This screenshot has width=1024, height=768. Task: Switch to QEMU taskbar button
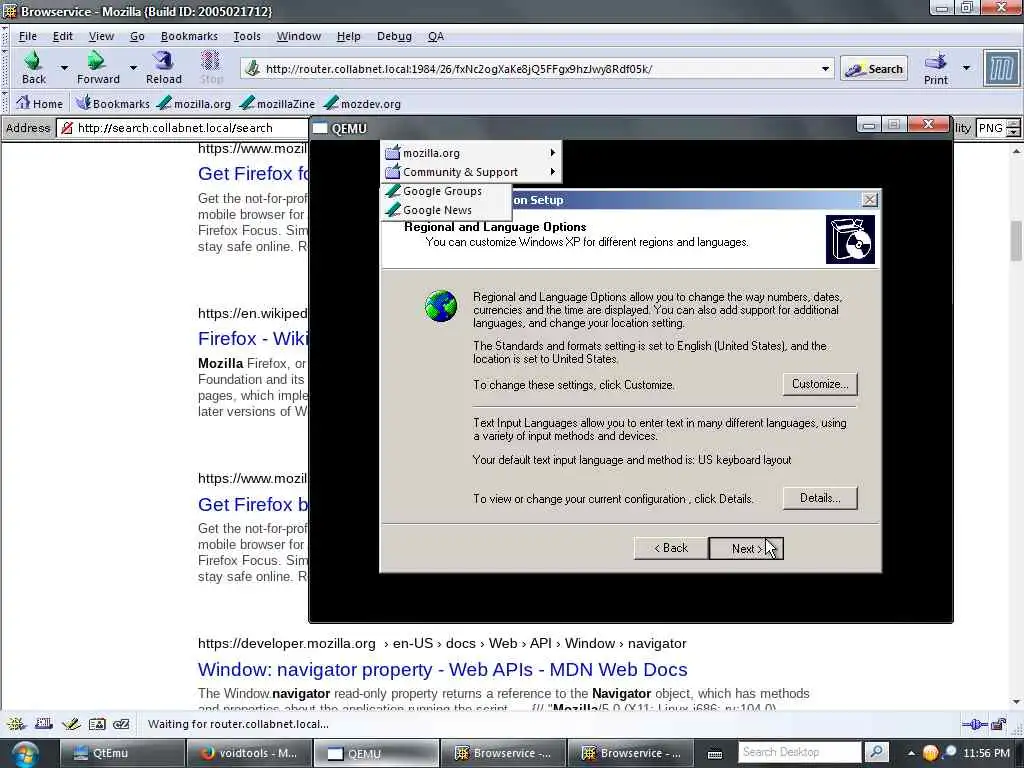376,753
